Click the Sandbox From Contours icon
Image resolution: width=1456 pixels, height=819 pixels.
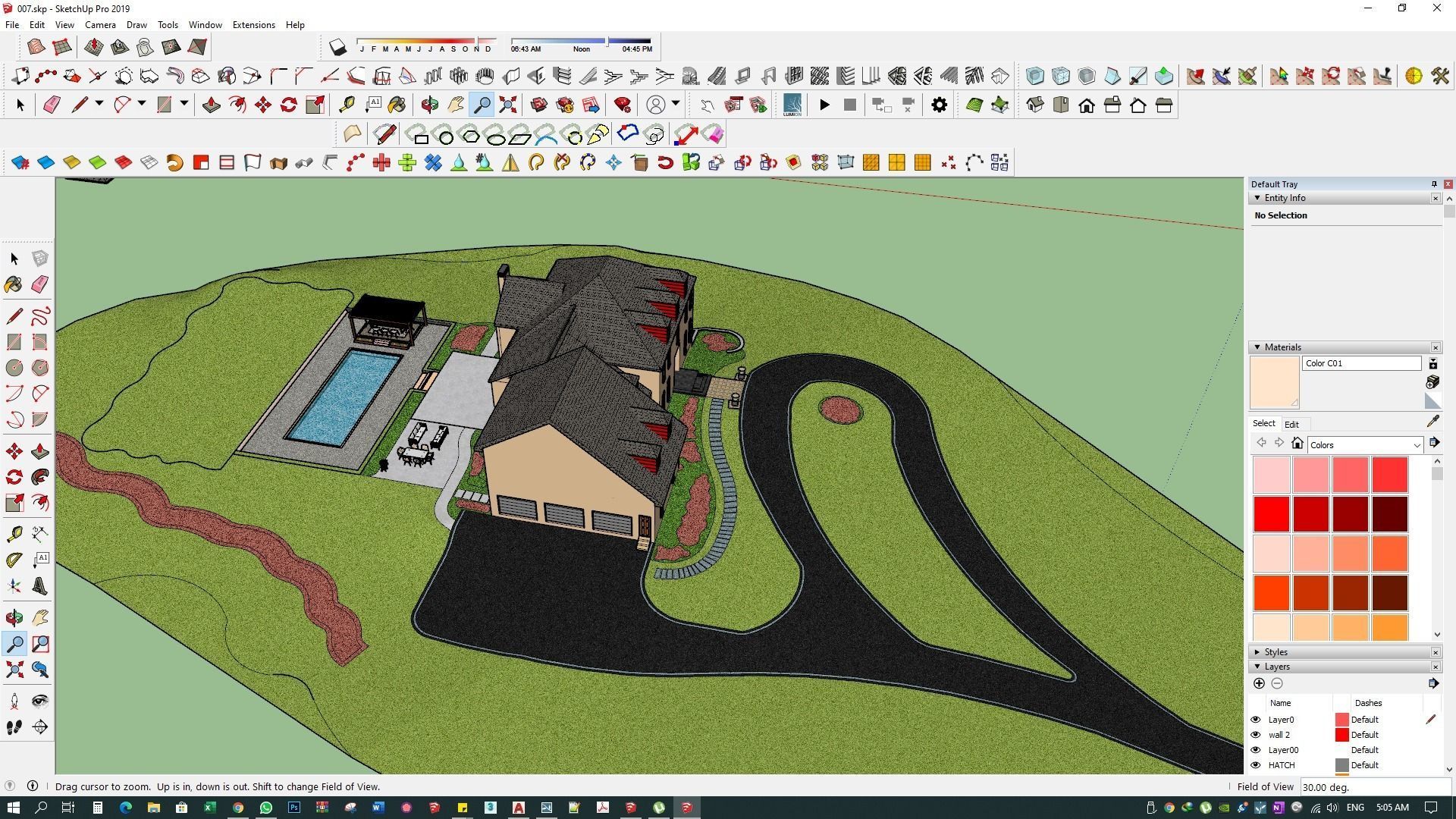[x=36, y=47]
